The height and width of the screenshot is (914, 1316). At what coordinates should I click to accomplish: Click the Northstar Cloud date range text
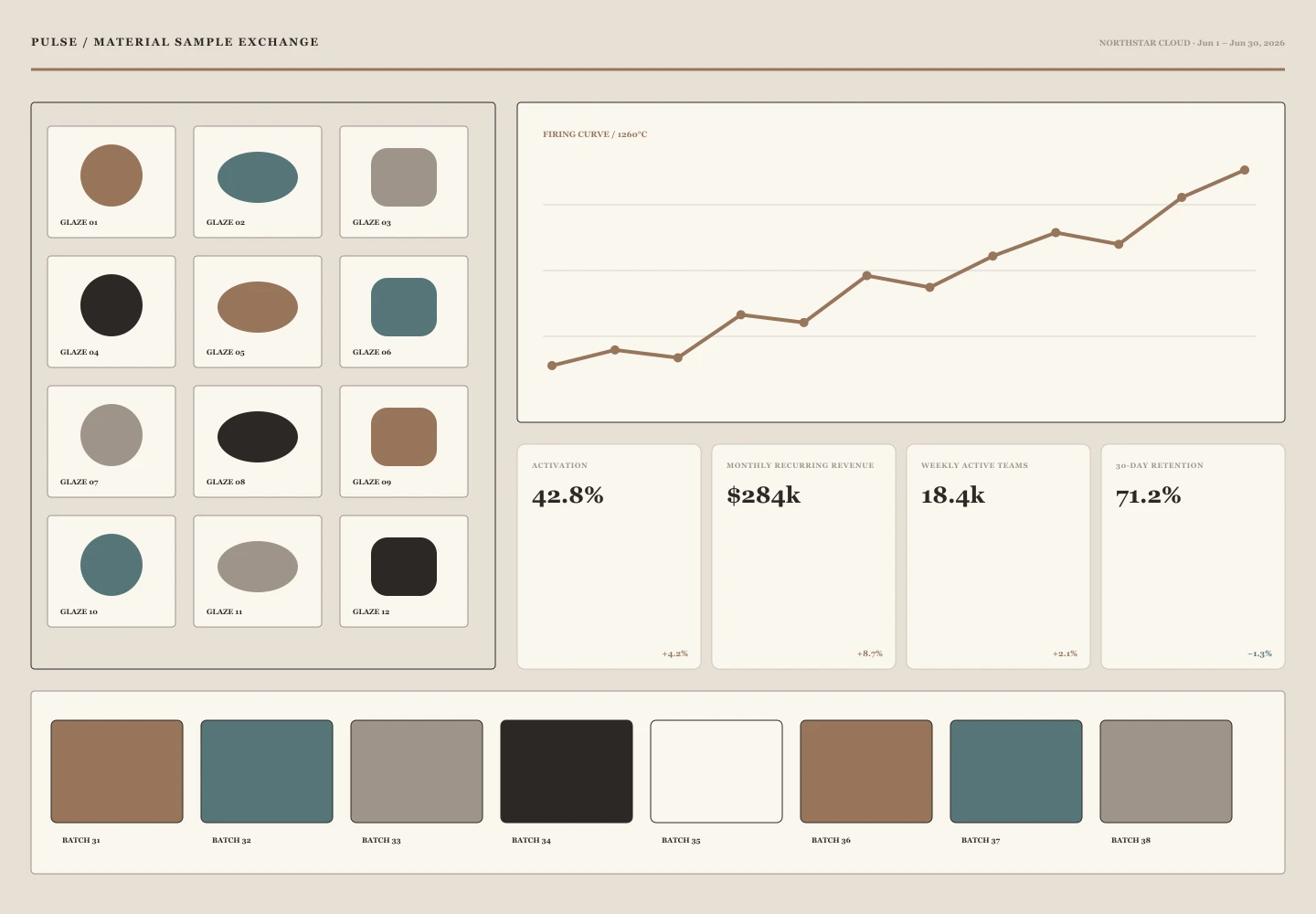(1192, 43)
